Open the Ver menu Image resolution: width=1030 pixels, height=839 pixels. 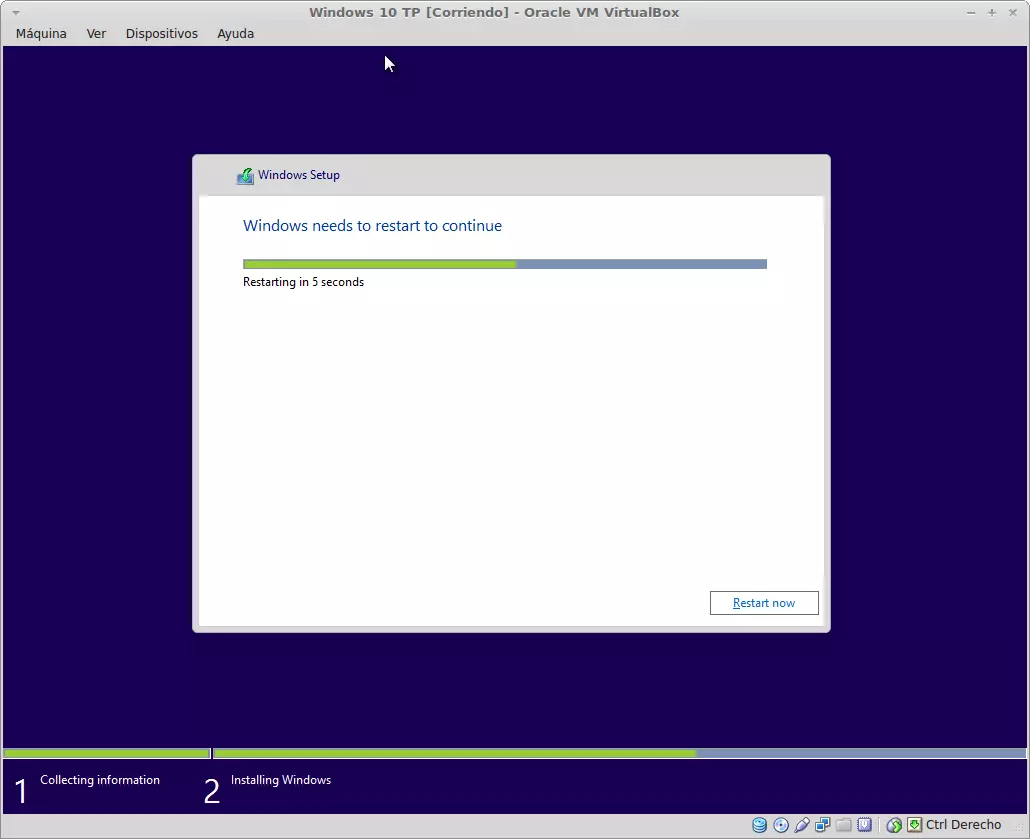[96, 33]
